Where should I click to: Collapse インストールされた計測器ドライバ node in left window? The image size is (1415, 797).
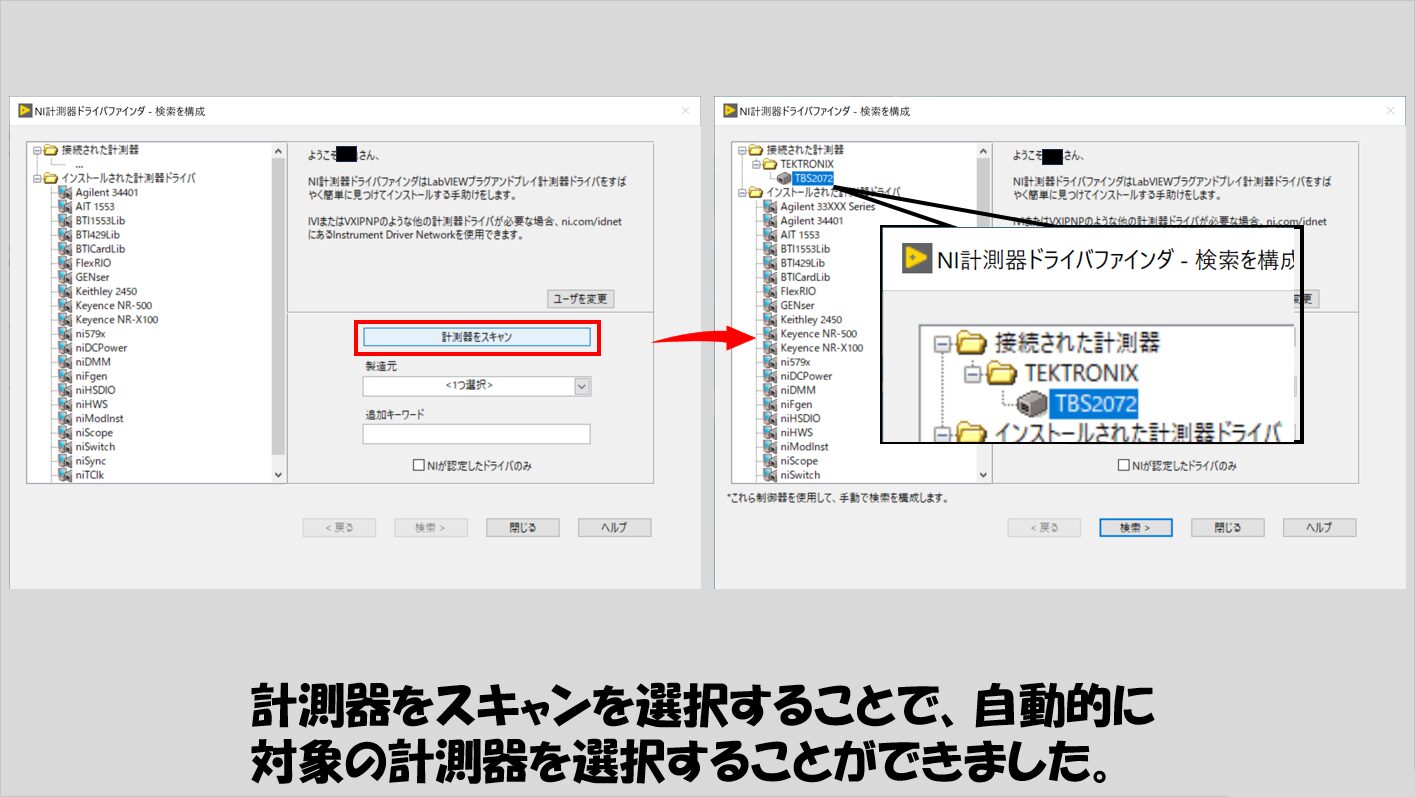click(37, 178)
